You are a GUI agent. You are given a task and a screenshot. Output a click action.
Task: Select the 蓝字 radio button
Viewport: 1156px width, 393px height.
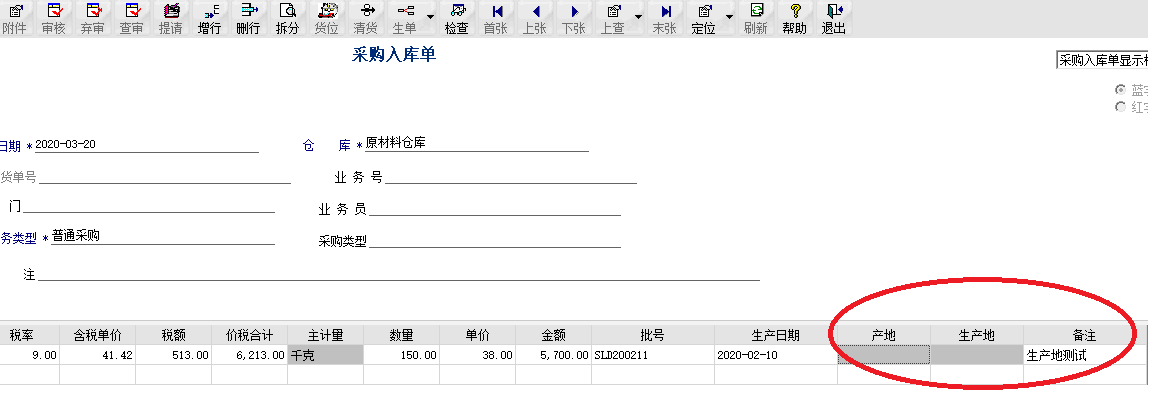pyautogui.click(x=1121, y=90)
